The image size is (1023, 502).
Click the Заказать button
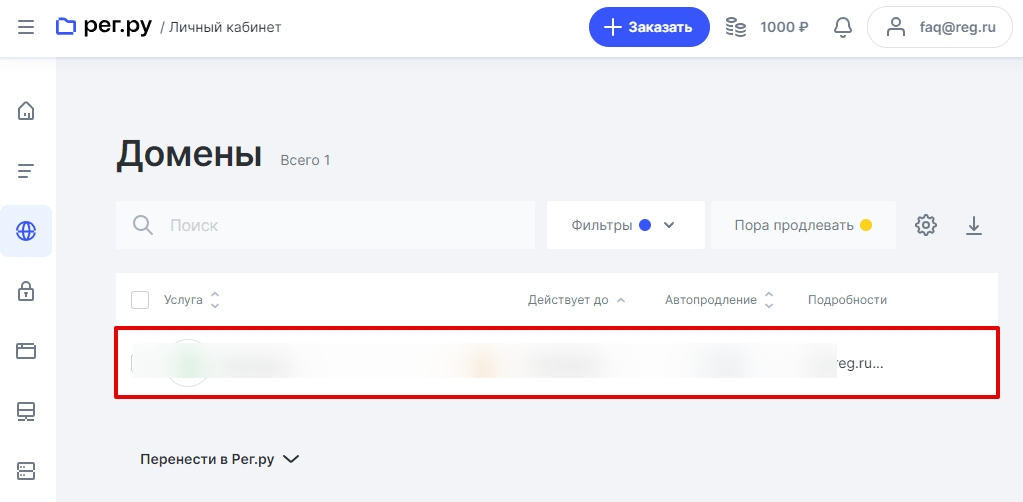649,27
